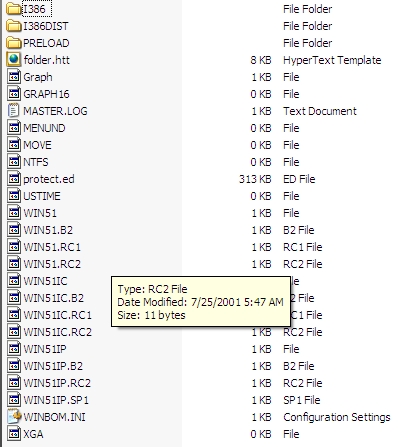Click the GRAPH16 file name
The image size is (399, 447).
46,94
